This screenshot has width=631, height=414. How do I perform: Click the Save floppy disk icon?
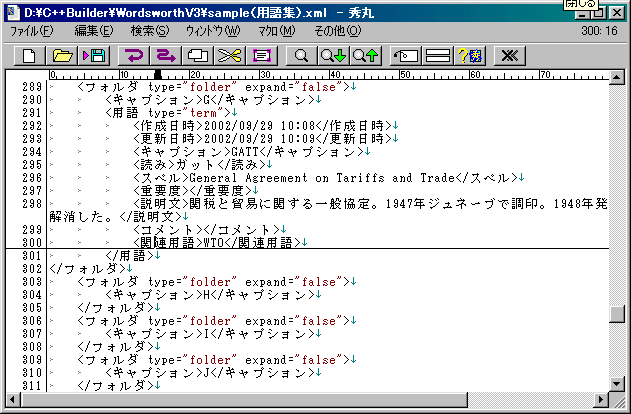(95, 55)
